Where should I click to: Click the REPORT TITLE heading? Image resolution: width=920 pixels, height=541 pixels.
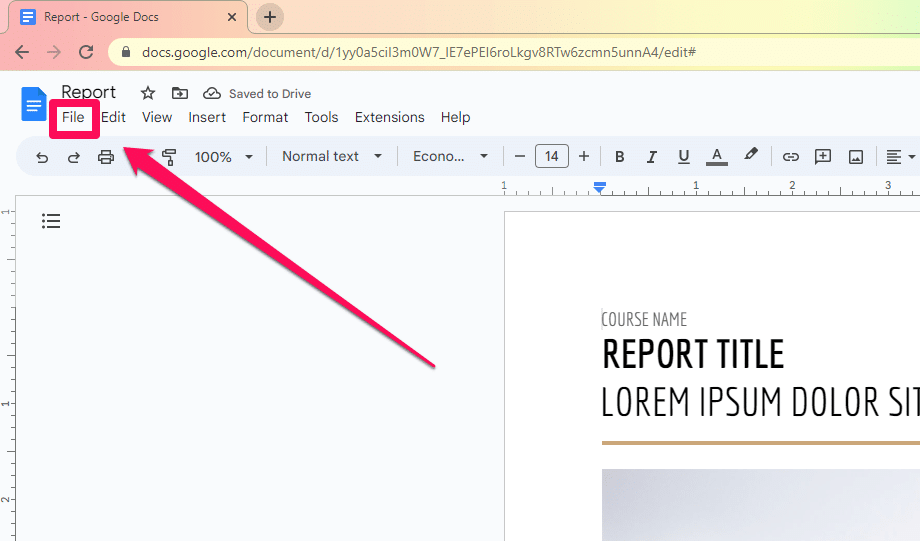click(x=693, y=354)
